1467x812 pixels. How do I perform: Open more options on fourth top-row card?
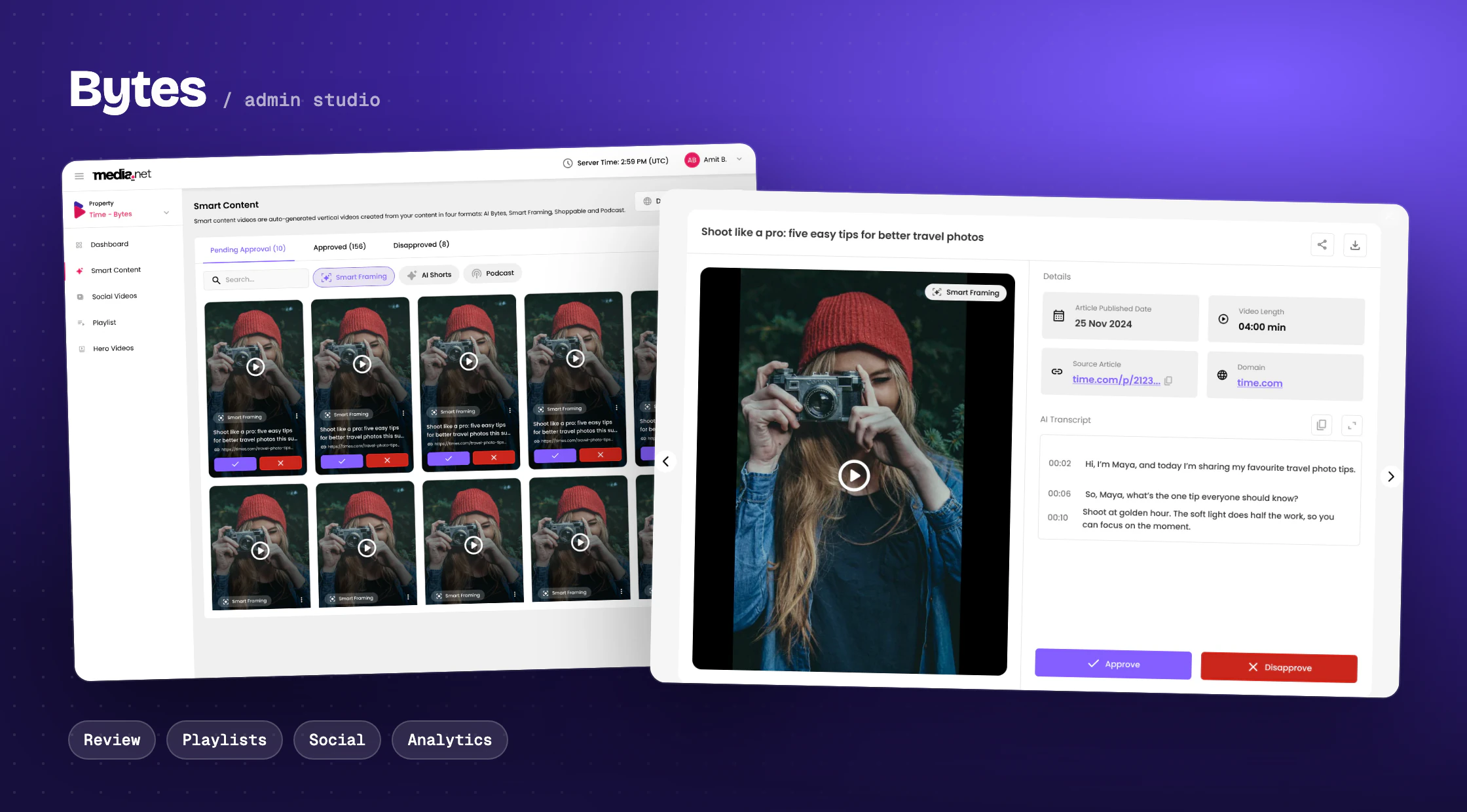coord(616,407)
